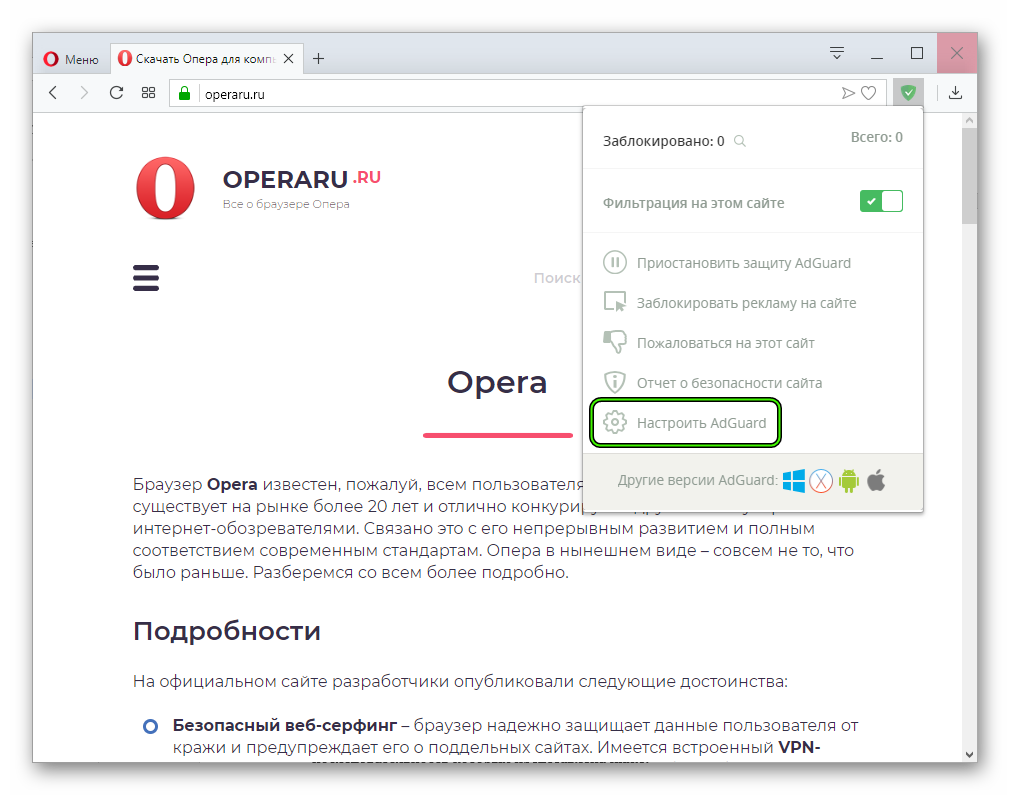
Task: Click the red Opera logo on the page
Action: coord(165,187)
